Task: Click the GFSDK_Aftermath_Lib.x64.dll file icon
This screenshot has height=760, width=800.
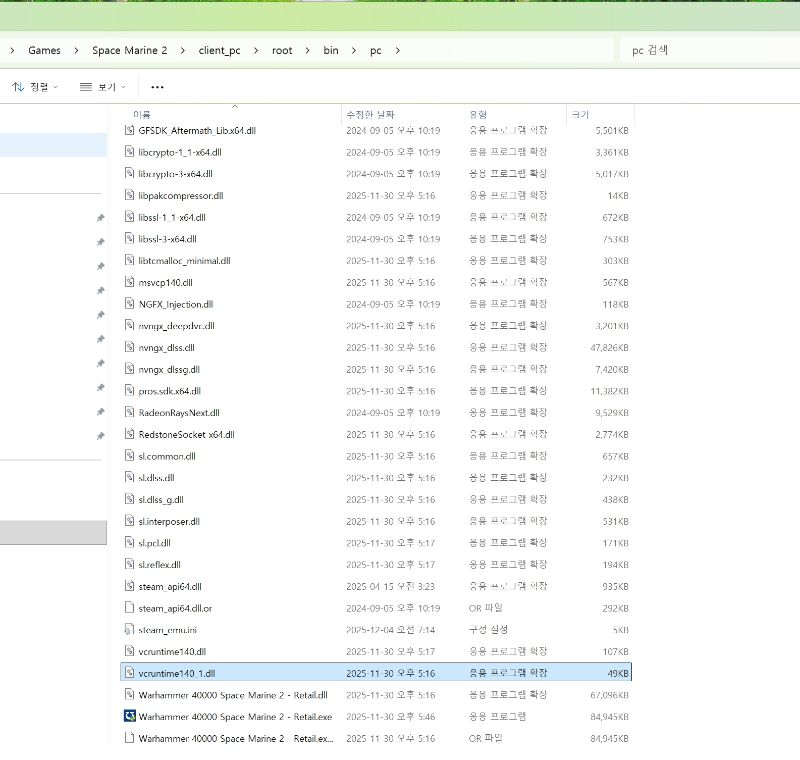Action: coord(129,130)
